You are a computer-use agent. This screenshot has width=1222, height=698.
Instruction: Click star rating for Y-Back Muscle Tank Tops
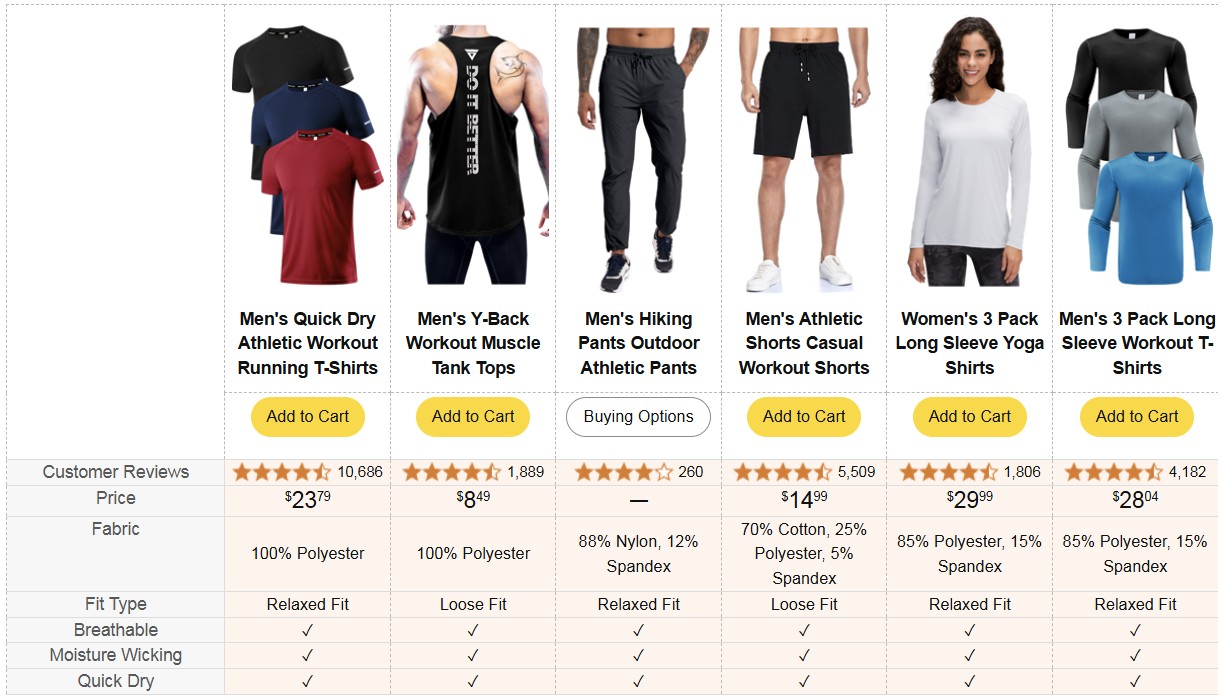pyautogui.click(x=452, y=472)
